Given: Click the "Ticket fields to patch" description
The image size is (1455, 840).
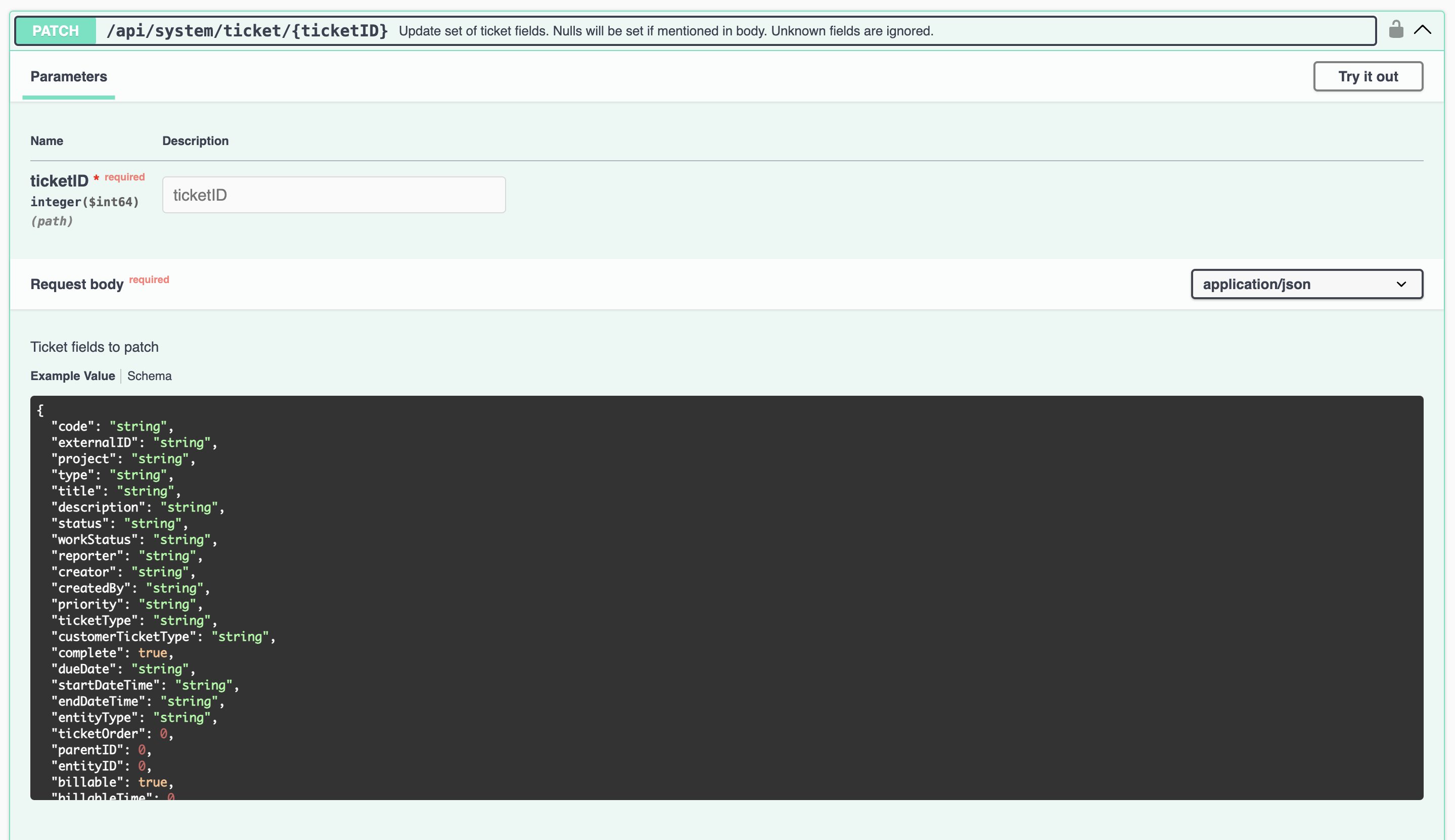Looking at the screenshot, I should click(94, 347).
